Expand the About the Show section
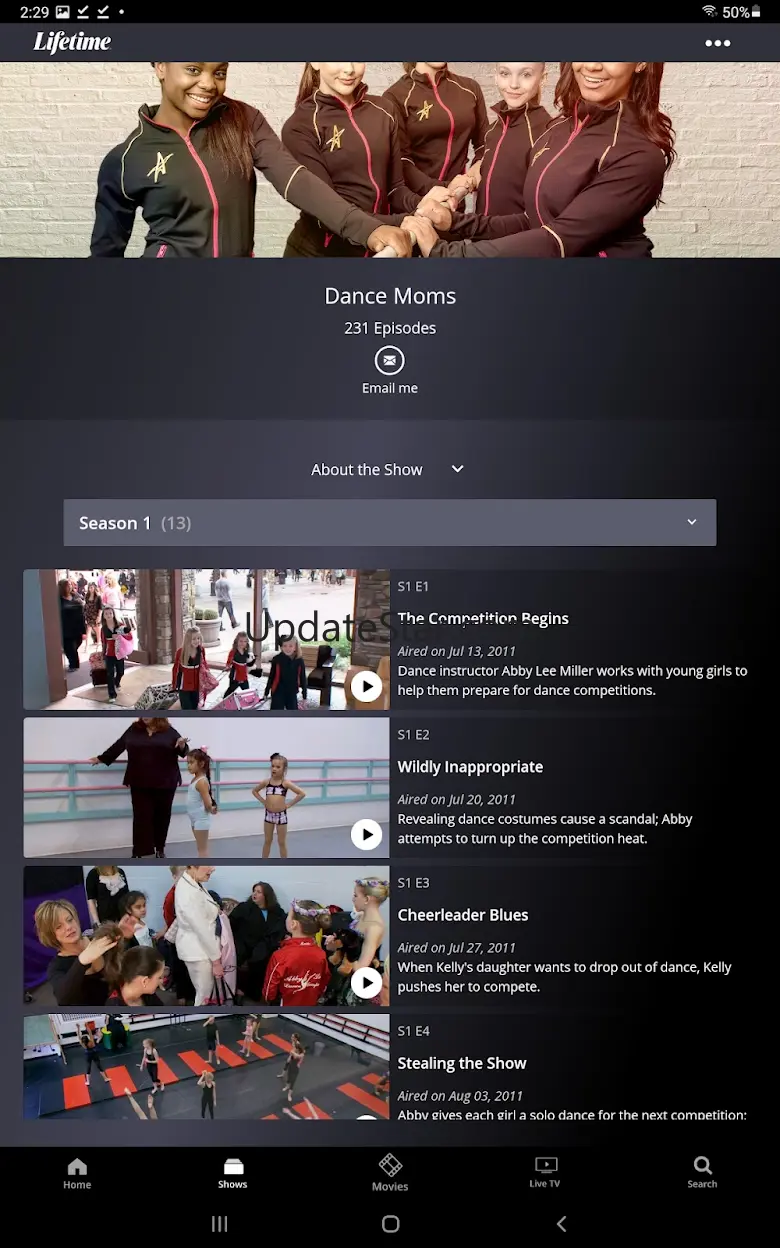Image resolution: width=780 pixels, height=1248 pixels. coord(388,469)
